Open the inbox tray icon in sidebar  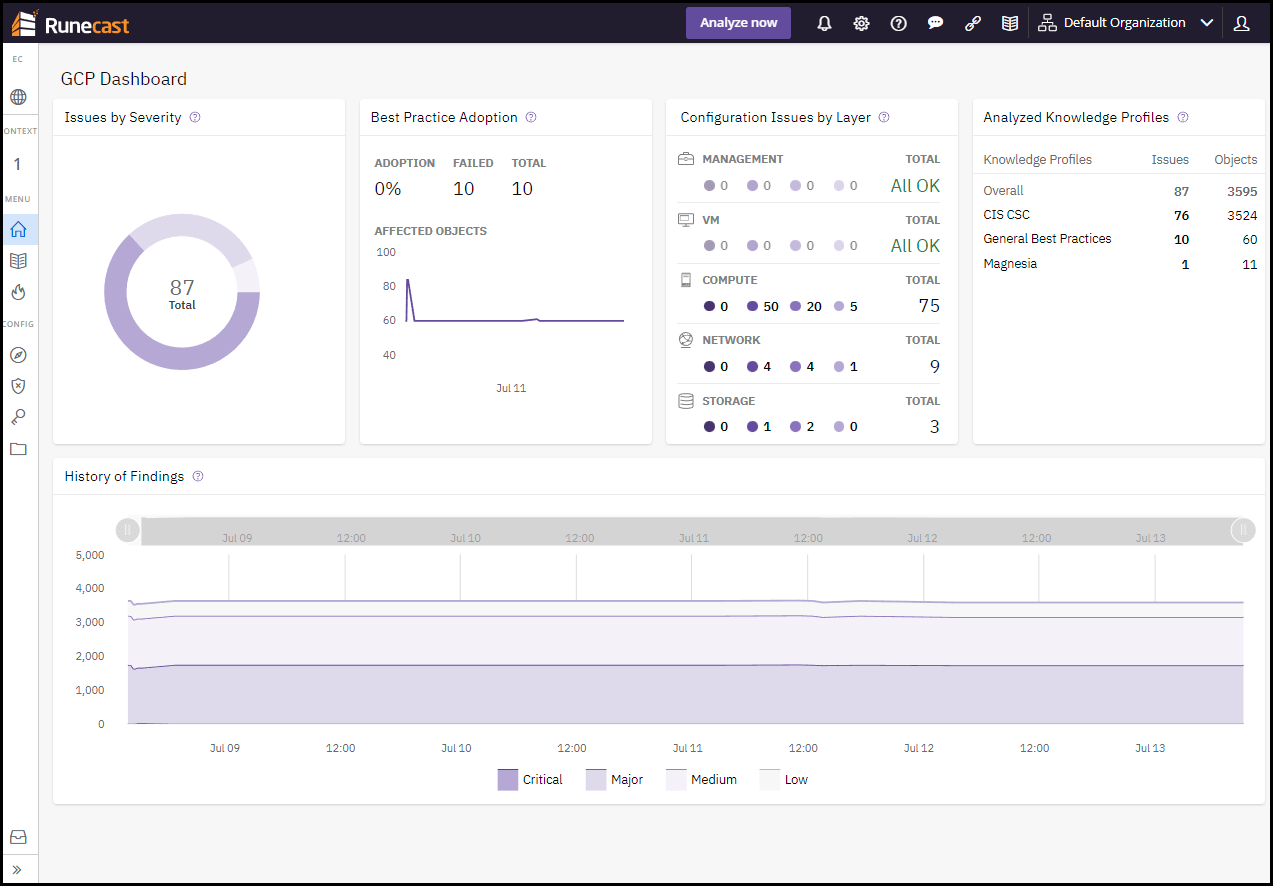[x=18, y=837]
